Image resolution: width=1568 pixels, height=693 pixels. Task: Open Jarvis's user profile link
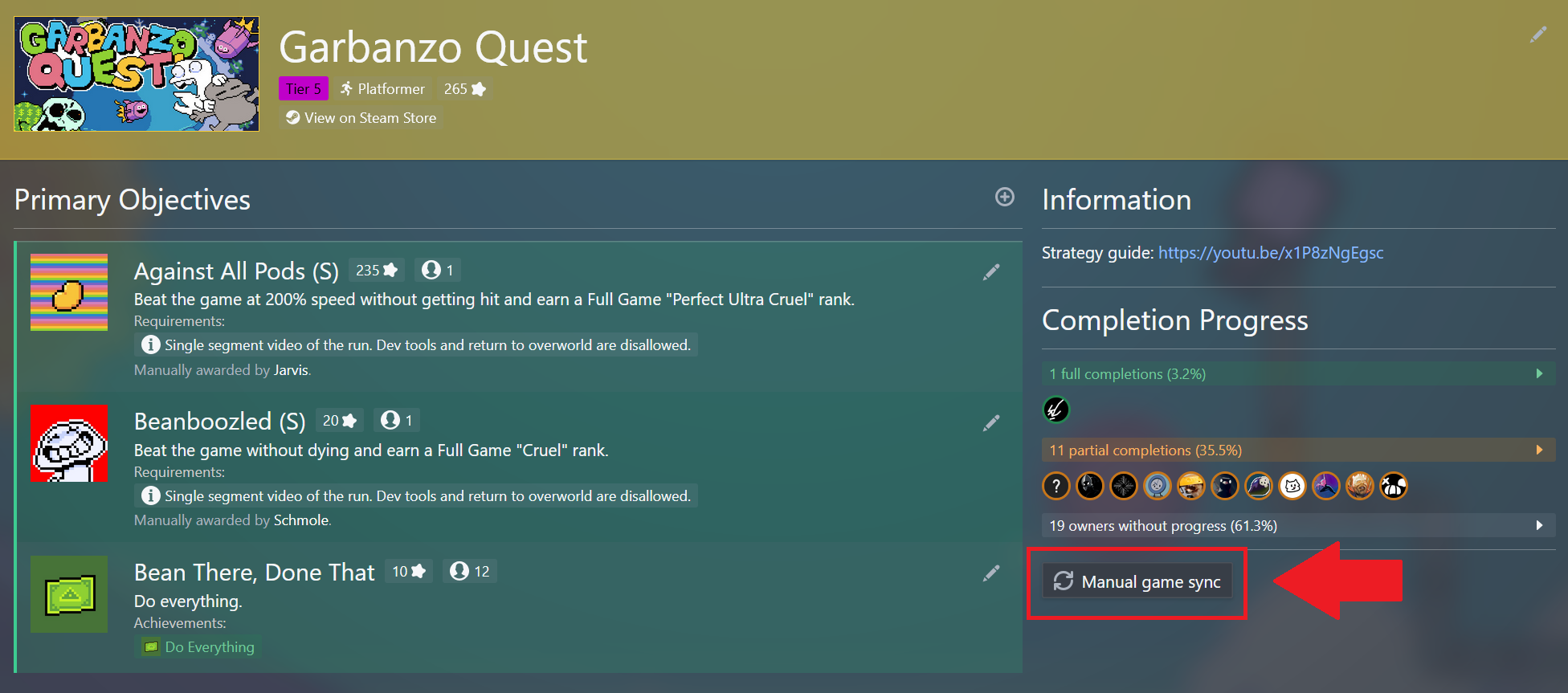(x=291, y=370)
